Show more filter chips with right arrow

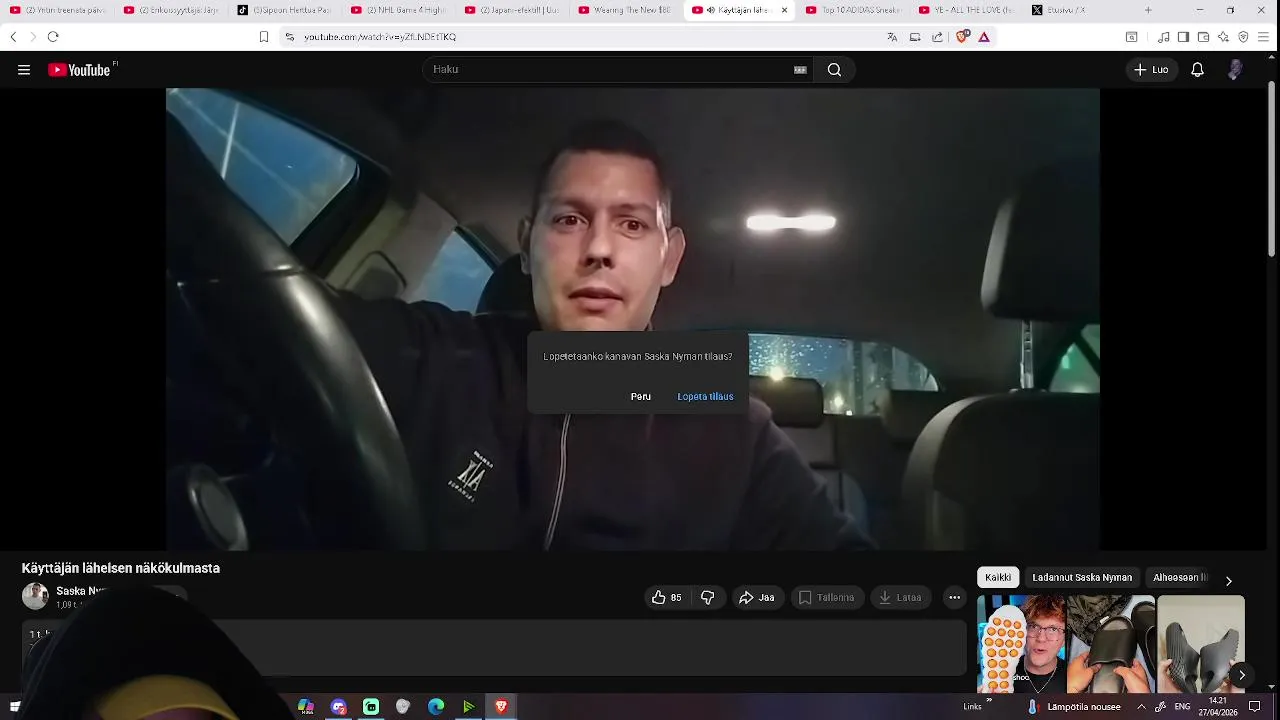pos(1229,580)
